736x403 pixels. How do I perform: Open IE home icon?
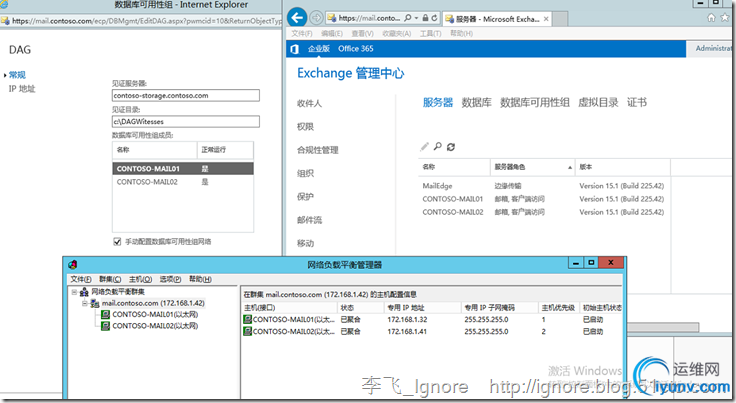coord(711,18)
